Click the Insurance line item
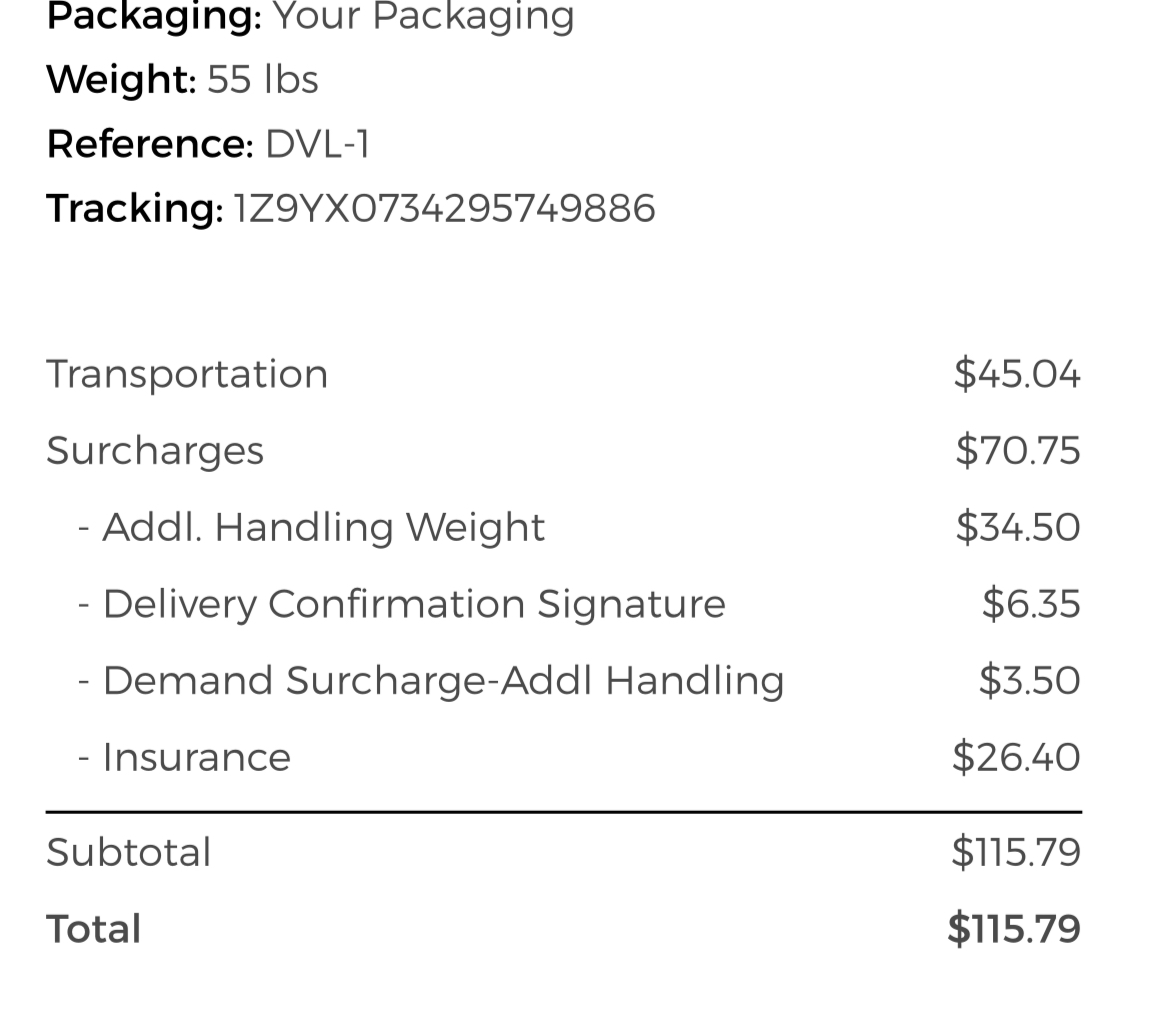 coord(196,757)
